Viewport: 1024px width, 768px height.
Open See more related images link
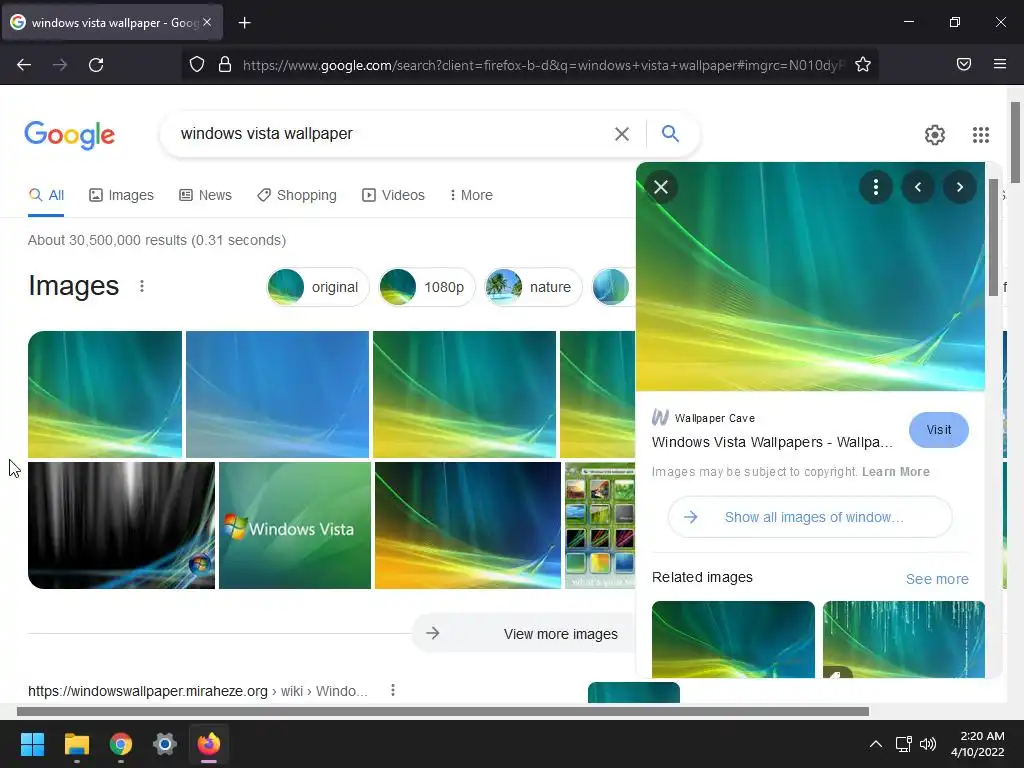[x=936, y=579]
